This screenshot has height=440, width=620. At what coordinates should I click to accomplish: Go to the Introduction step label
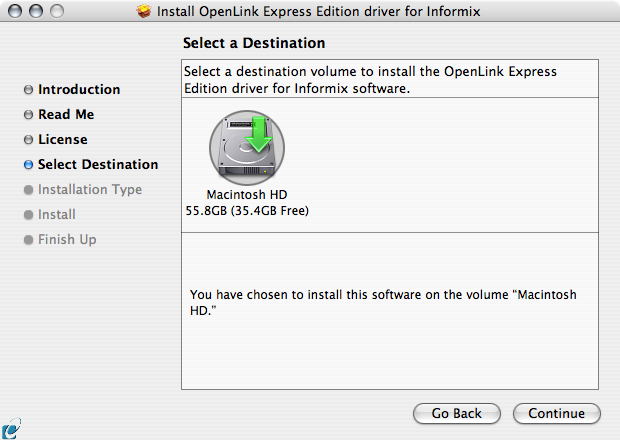pyautogui.click(x=79, y=89)
